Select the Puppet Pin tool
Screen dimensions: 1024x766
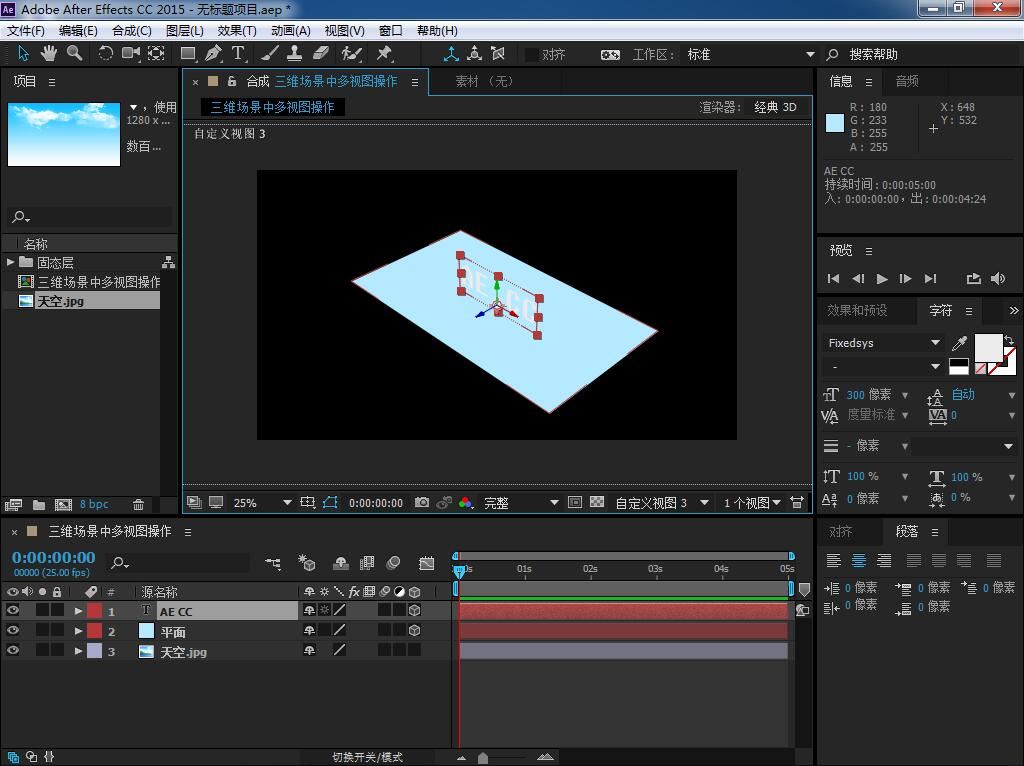pyautogui.click(x=384, y=54)
